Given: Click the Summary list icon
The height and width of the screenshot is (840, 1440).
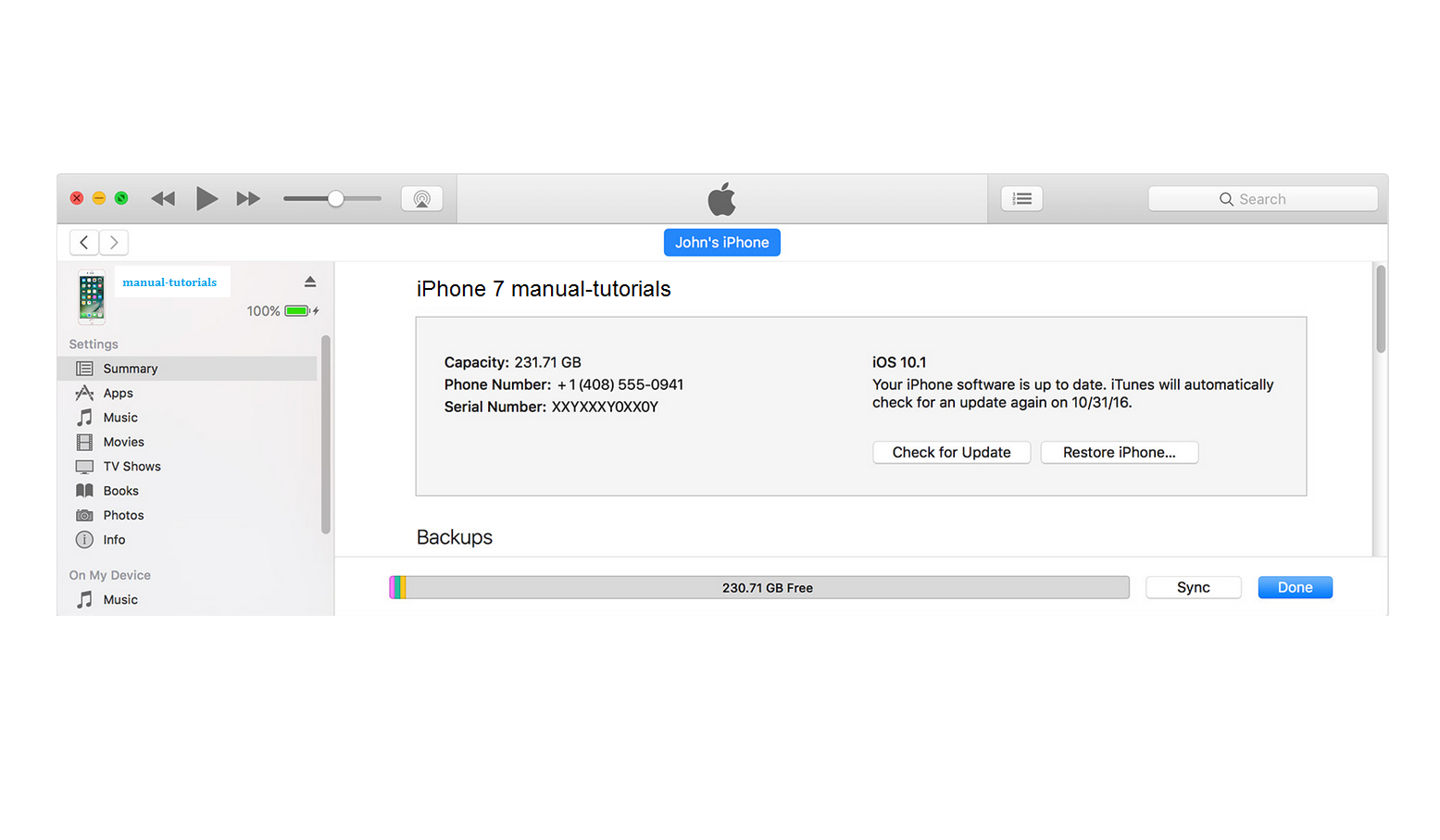Looking at the screenshot, I should tap(84, 369).
